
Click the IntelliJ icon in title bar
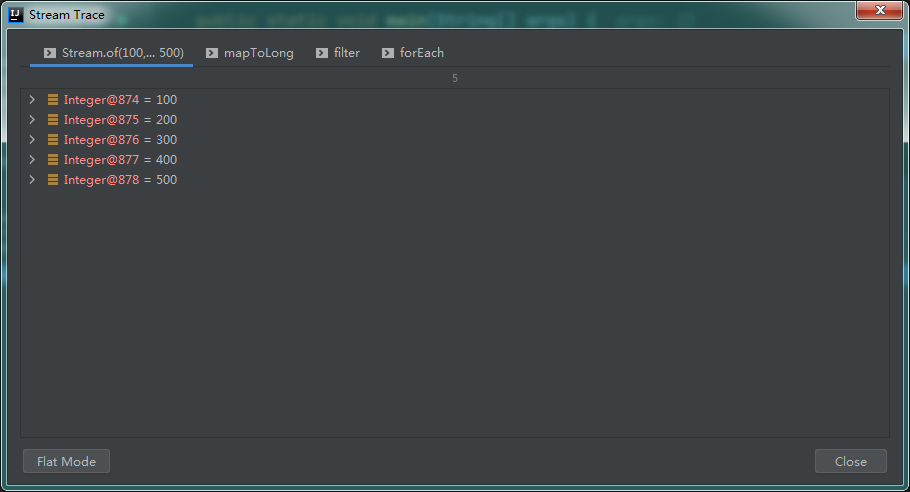[x=16, y=15]
